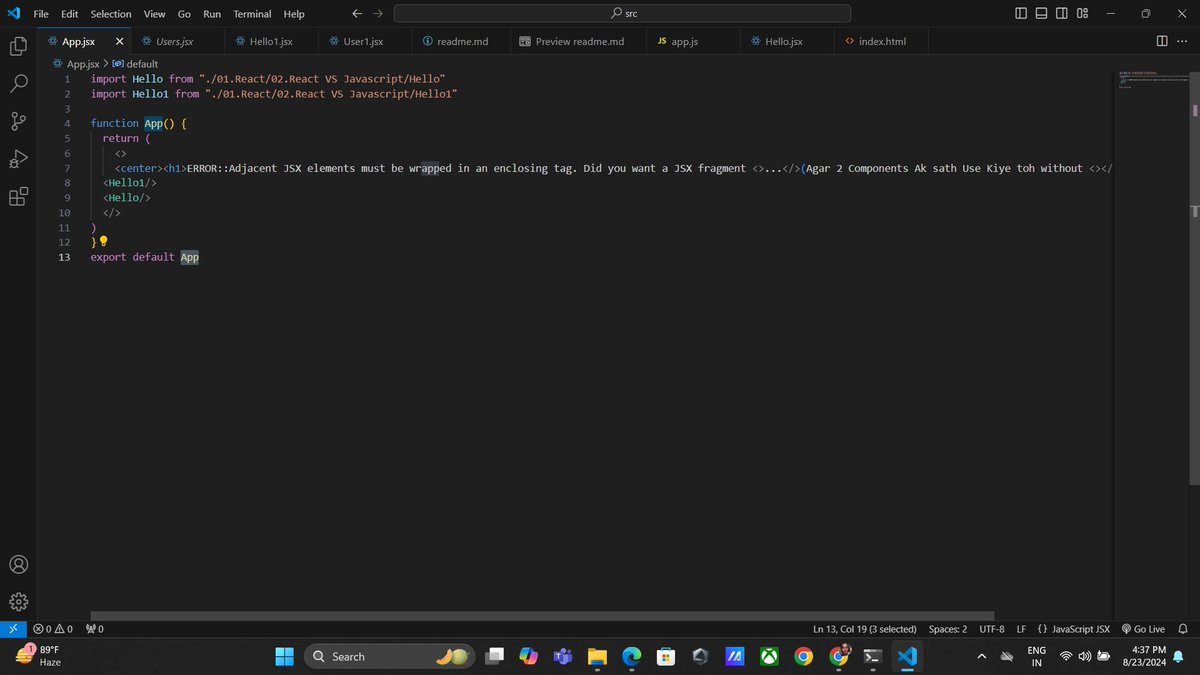This screenshot has width=1200, height=675.
Task: Click the remote window indicator in status bar
Action: [12, 629]
